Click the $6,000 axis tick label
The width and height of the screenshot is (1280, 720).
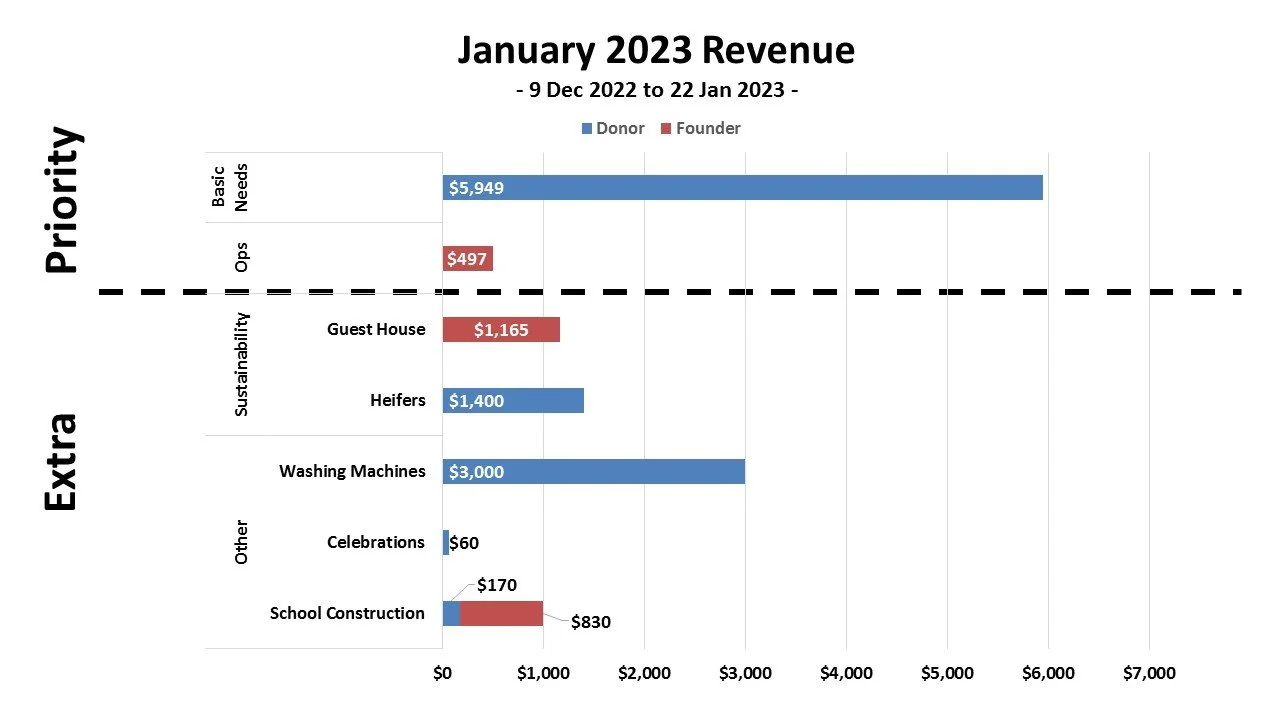tap(1048, 673)
